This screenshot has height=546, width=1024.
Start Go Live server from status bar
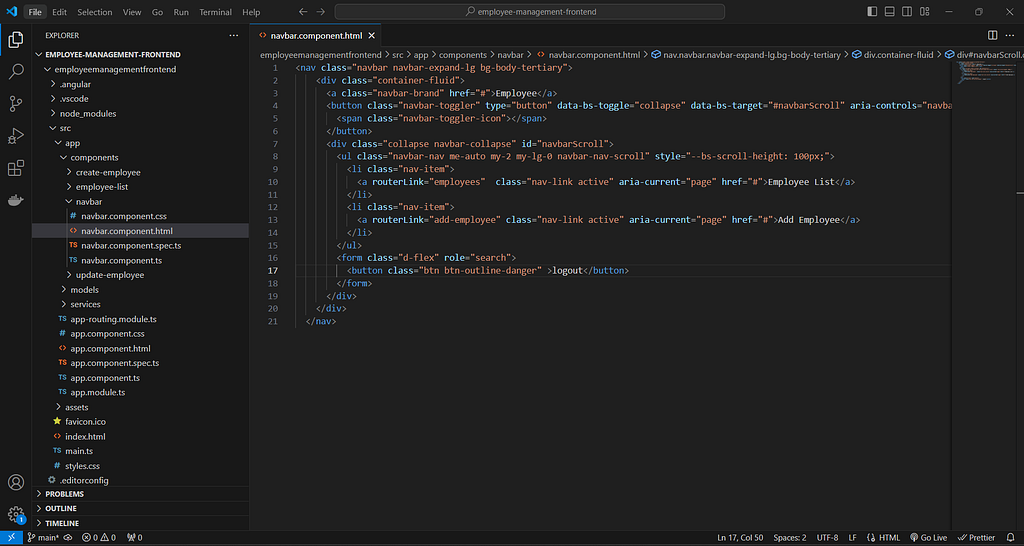pos(929,538)
